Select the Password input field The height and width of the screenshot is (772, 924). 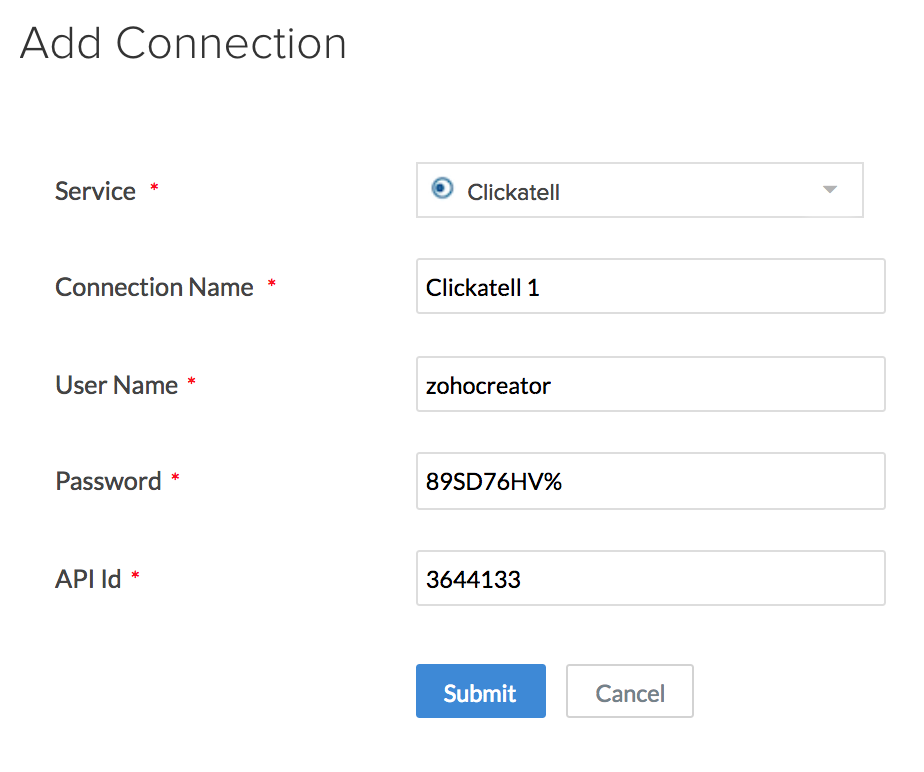pos(650,481)
